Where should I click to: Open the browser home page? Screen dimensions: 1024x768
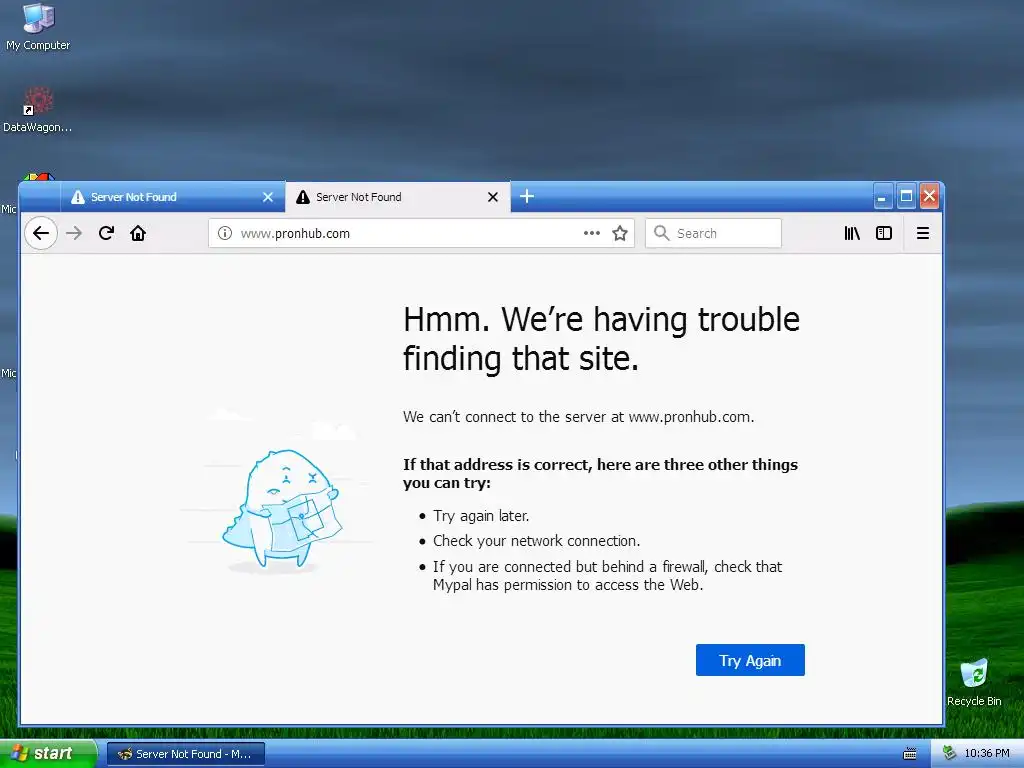[138, 233]
